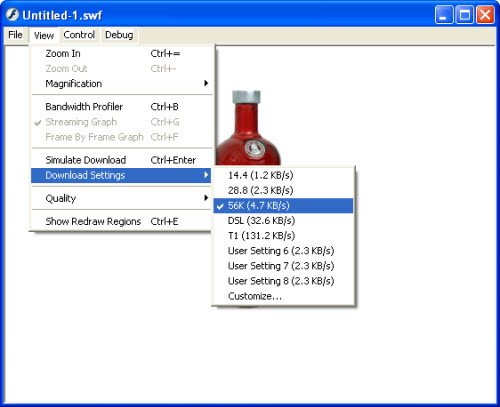The width and height of the screenshot is (500, 407).
Task: Open the Control menu
Action: pos(79,35)
